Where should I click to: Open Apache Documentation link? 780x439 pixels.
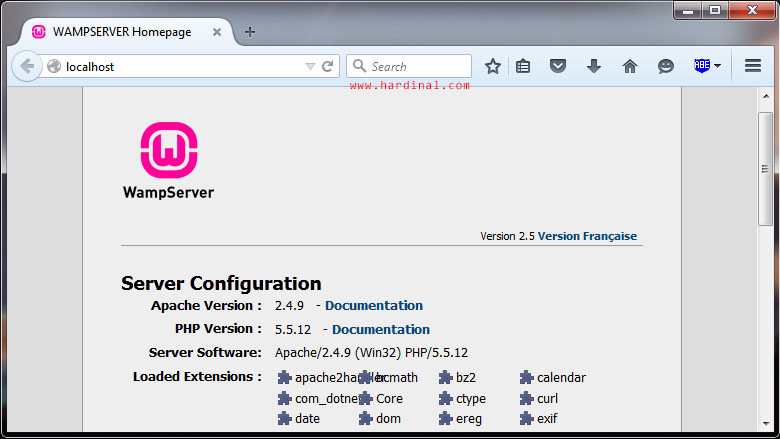pyautogui.click(x=374, y=305)
